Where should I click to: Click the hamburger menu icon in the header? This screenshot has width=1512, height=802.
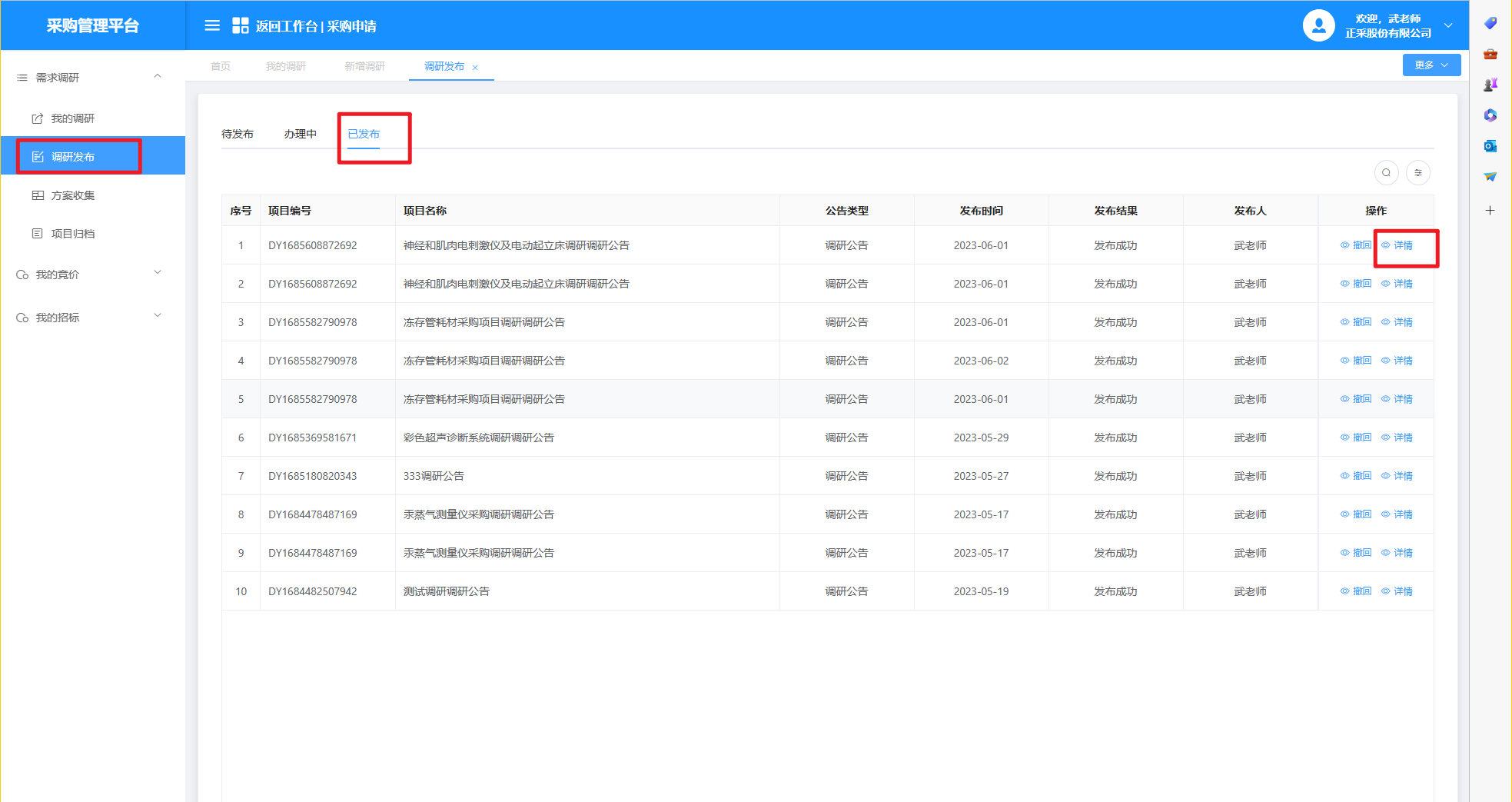click(212, 25)
